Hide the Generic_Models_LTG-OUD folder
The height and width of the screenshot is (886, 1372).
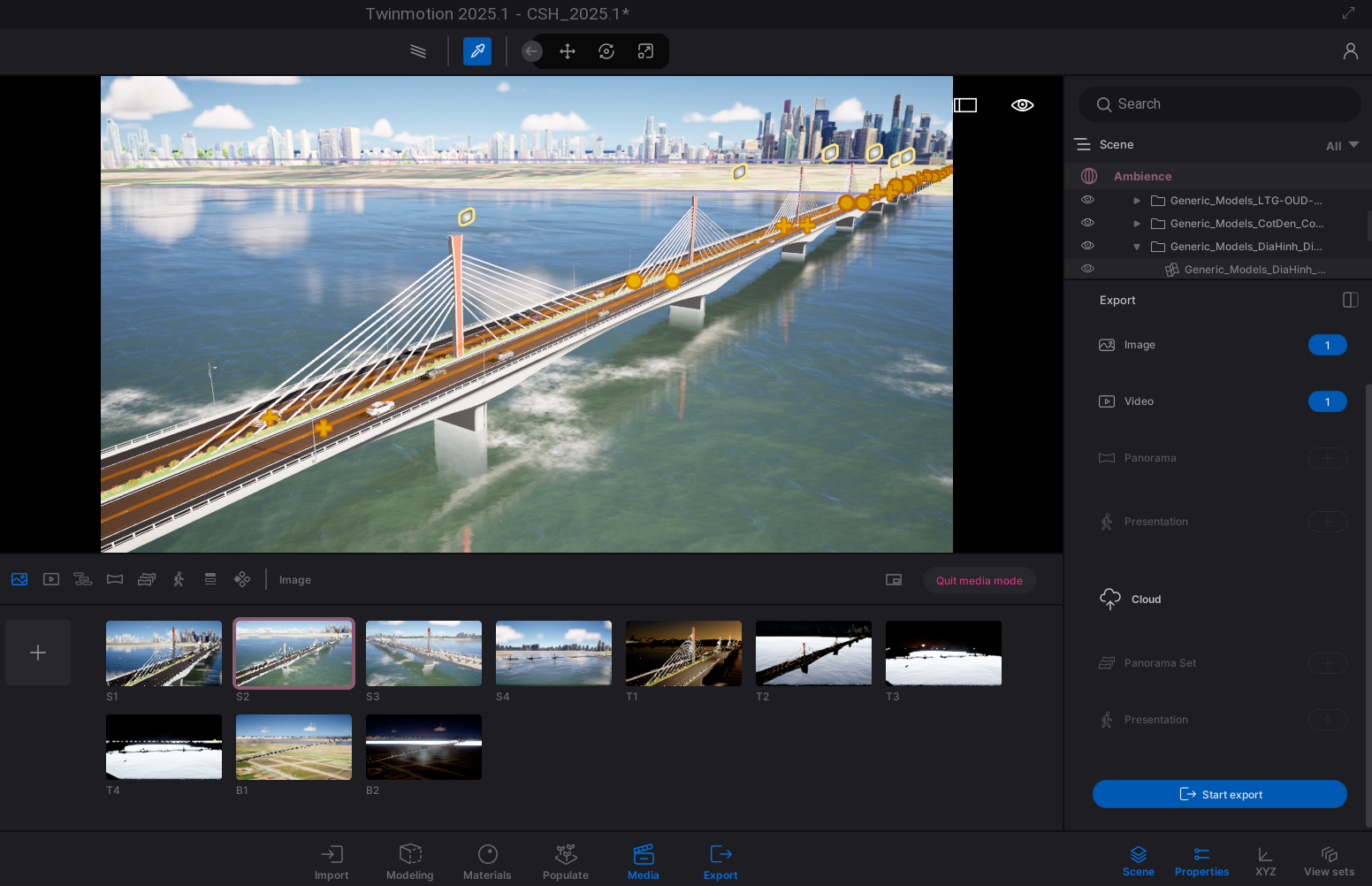[1088, 200]
